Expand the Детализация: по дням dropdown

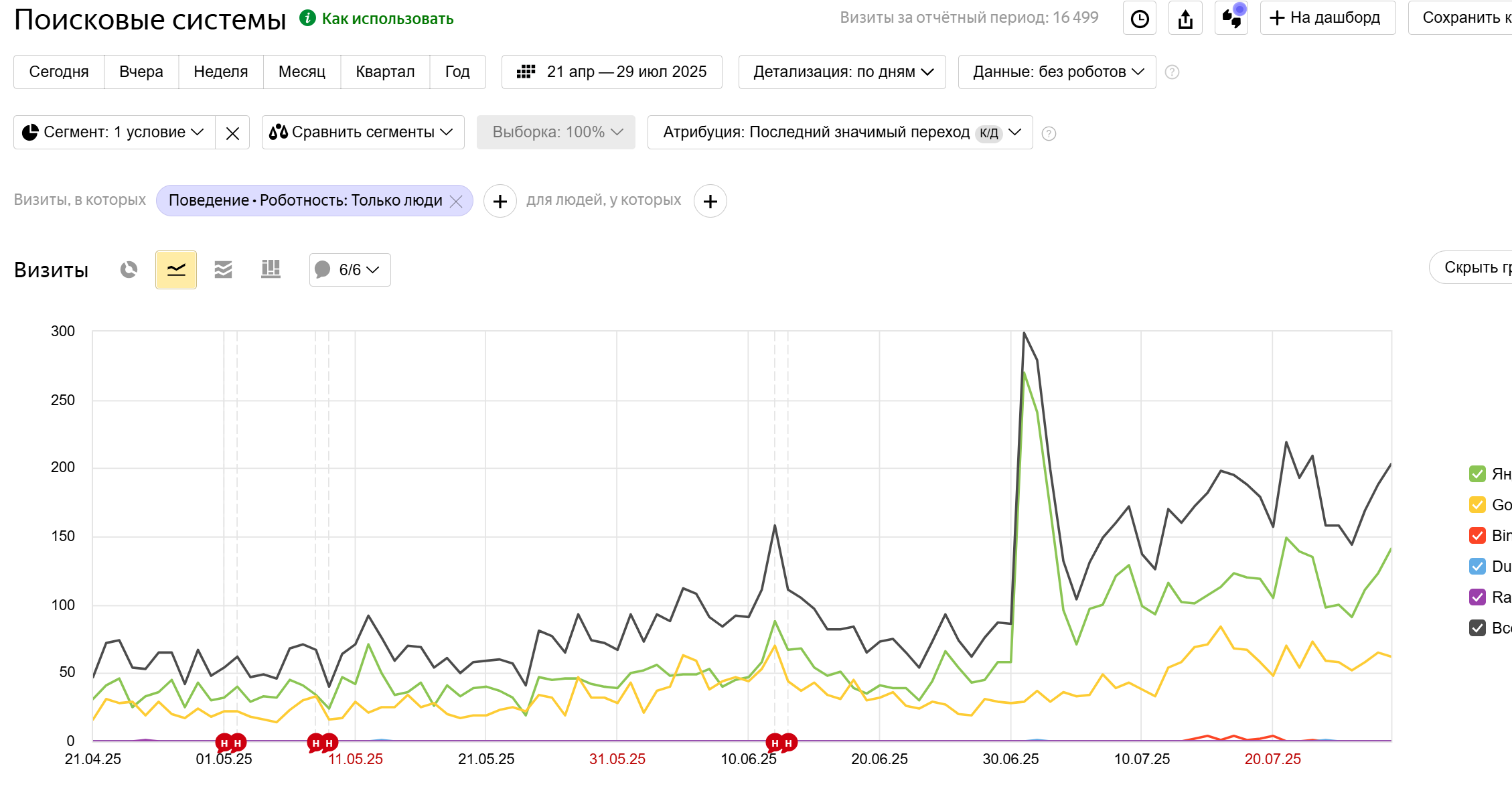pyautogui.click(x=842, y=72)
